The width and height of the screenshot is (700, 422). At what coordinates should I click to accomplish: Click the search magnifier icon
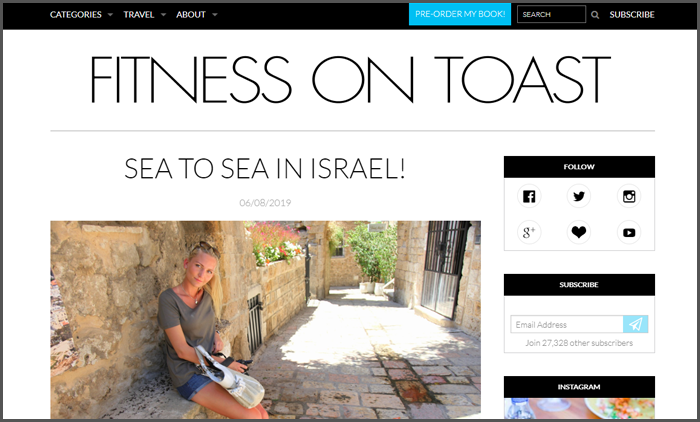pyautogui.click(x=595, y=15)
